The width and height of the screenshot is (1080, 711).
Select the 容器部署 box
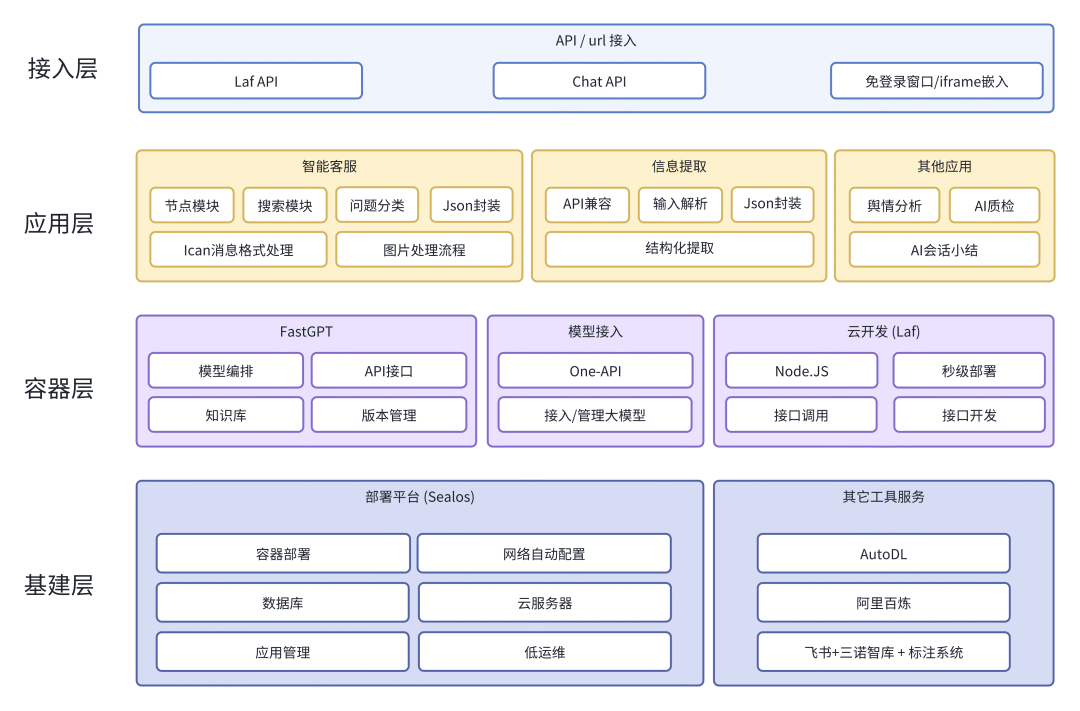click(x=283, y=553)
